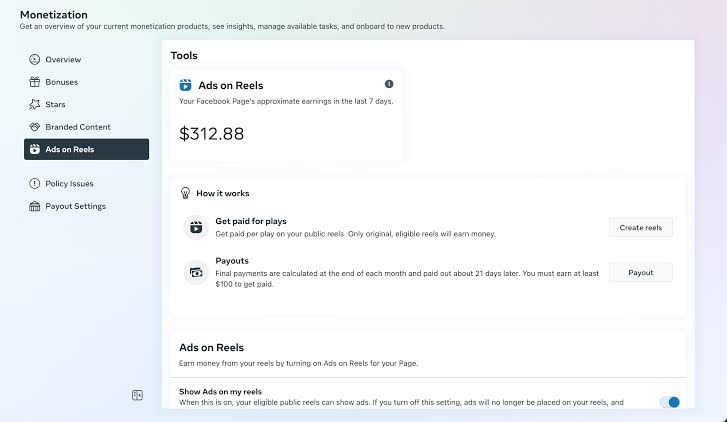The height and width of the screenshot is (422, 727).
Task: Go to the Bonuses section
Action: [x=61, y=82]
